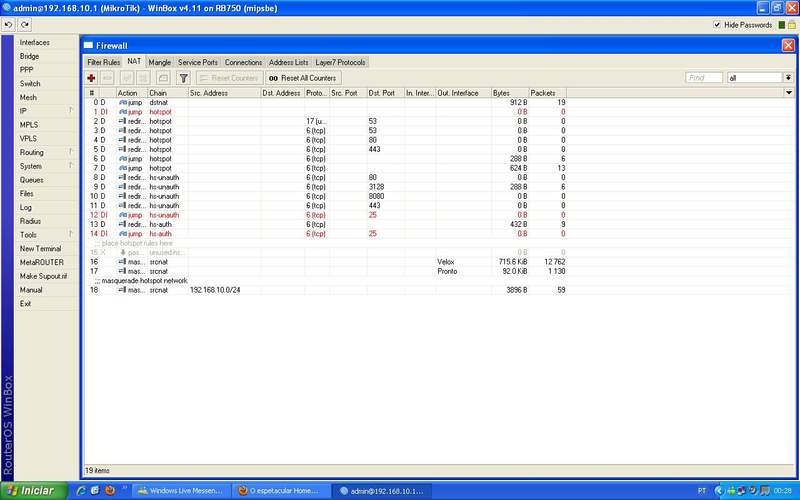Open the 'all' chain filter dropdown
800x500 pixels.
click(788, 78)
